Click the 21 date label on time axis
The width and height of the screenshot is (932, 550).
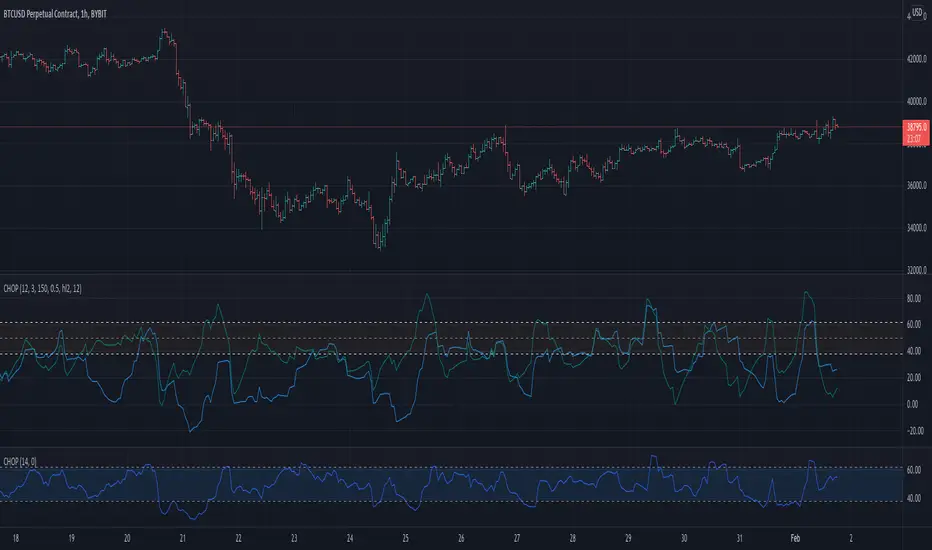tap(182, 538)
